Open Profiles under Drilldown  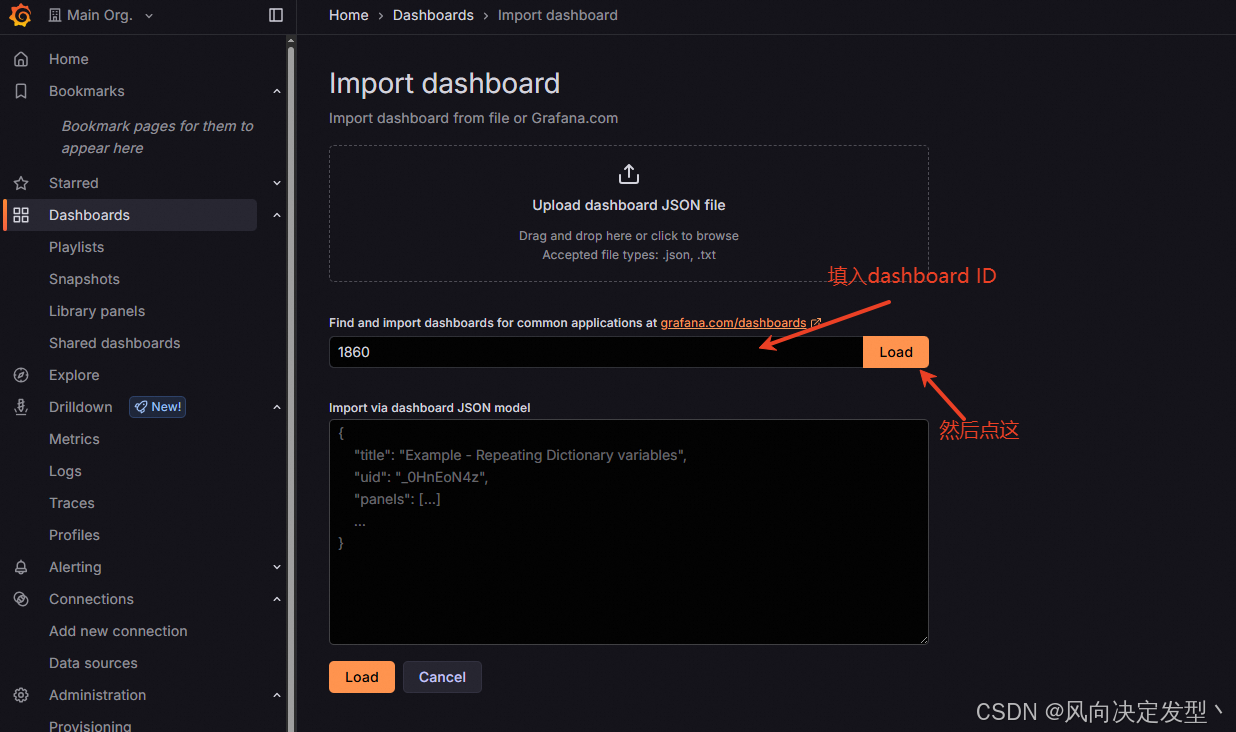(x=75, y=535)
